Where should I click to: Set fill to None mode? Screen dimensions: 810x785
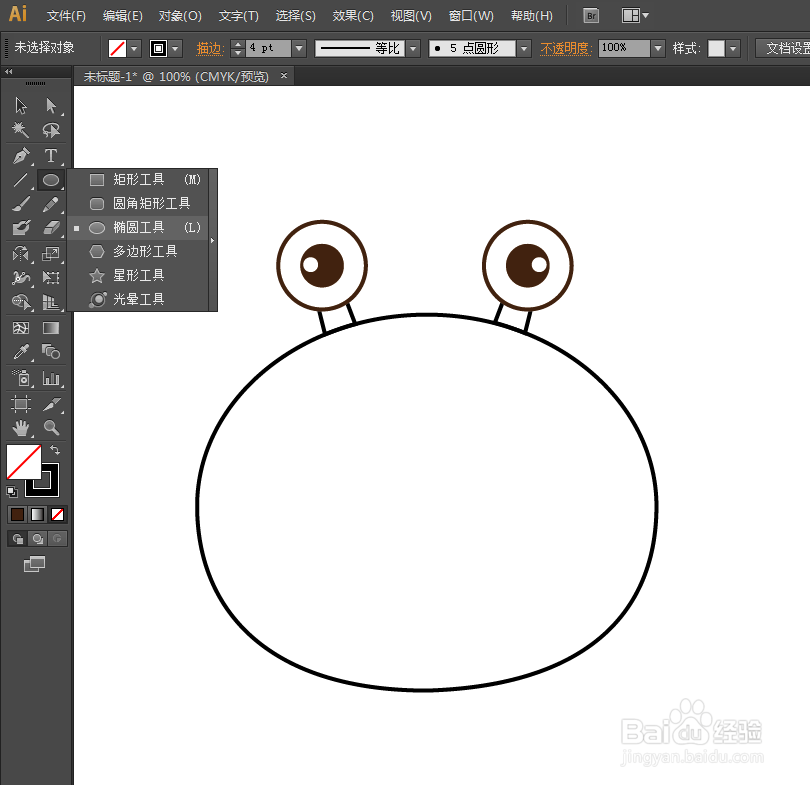click(57, 514)
